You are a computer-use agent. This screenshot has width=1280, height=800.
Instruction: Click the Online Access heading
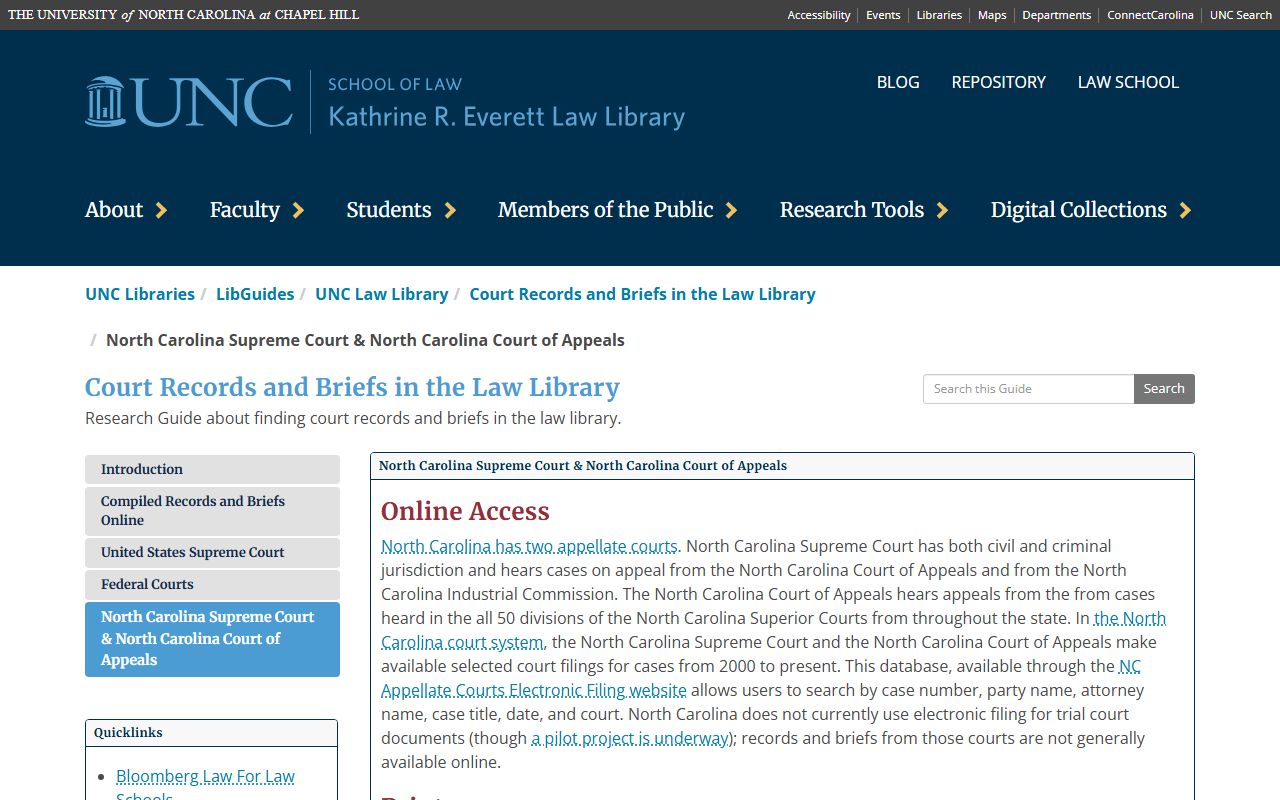(465, 511)
